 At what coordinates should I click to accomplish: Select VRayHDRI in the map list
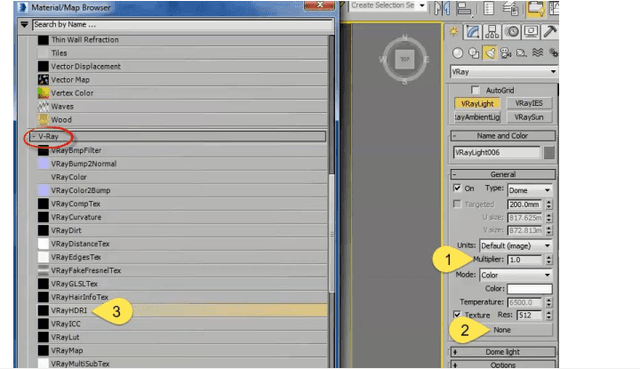(182, 310)
